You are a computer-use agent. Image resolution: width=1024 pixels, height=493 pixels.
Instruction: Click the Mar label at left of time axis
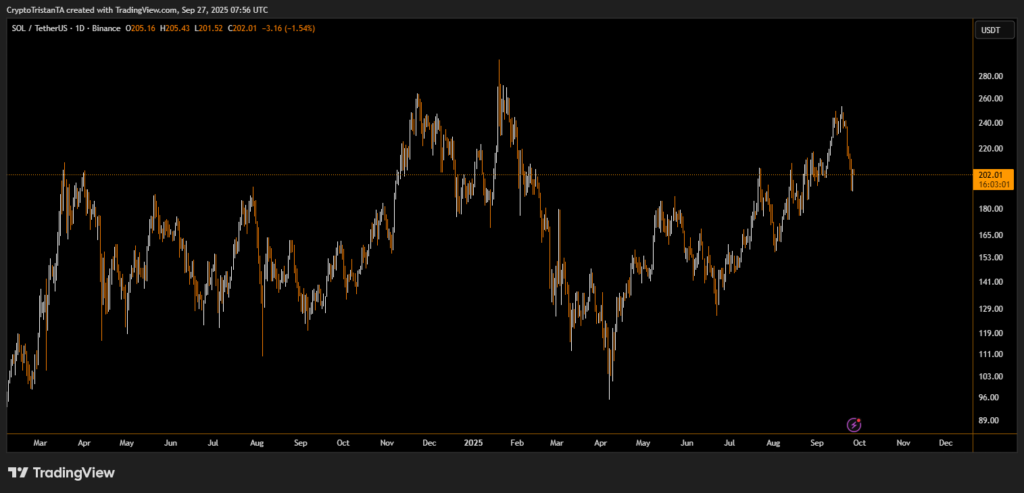(40, 441)
